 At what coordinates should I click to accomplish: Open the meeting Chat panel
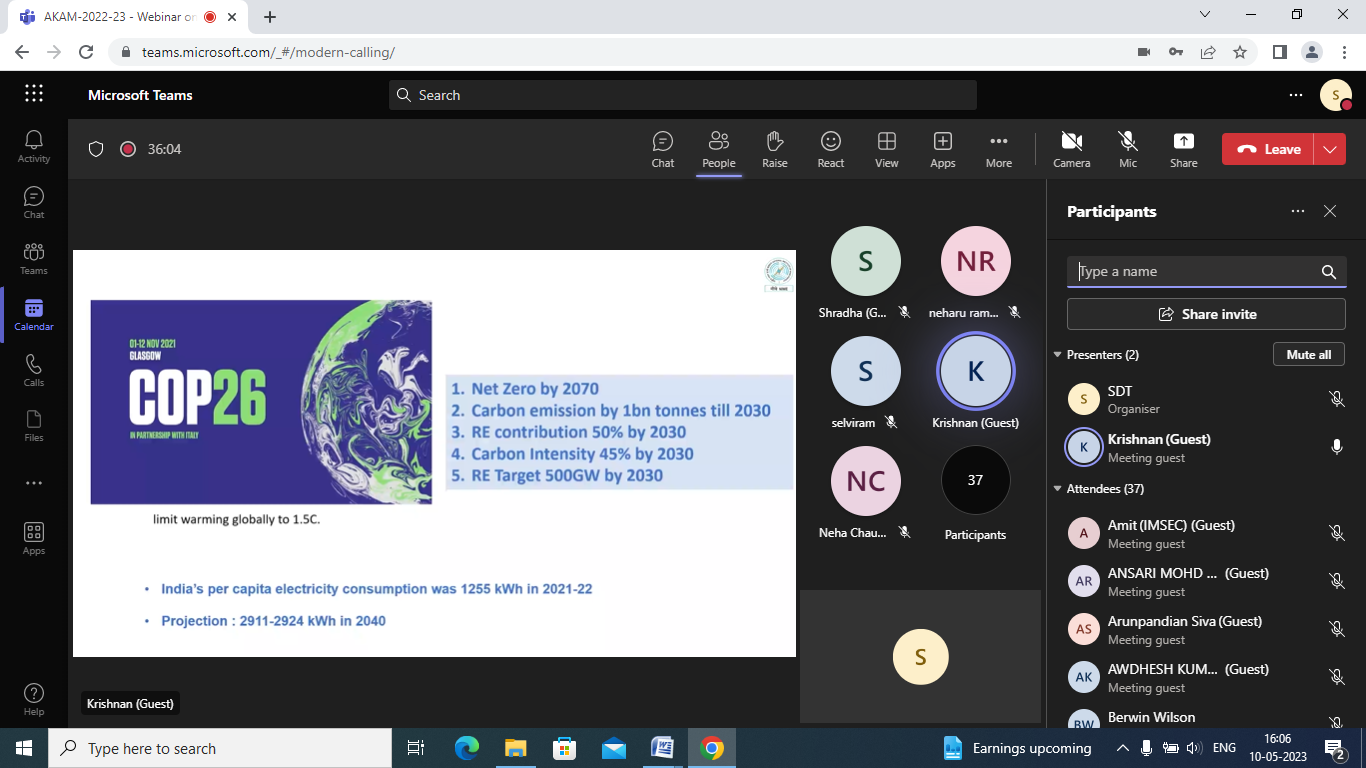[662, 149]
